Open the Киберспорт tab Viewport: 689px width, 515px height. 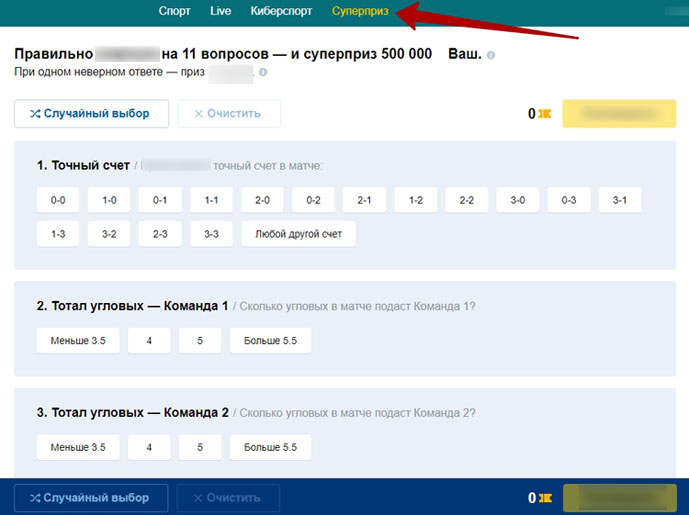pyautogui.click(x=281, y=11)
